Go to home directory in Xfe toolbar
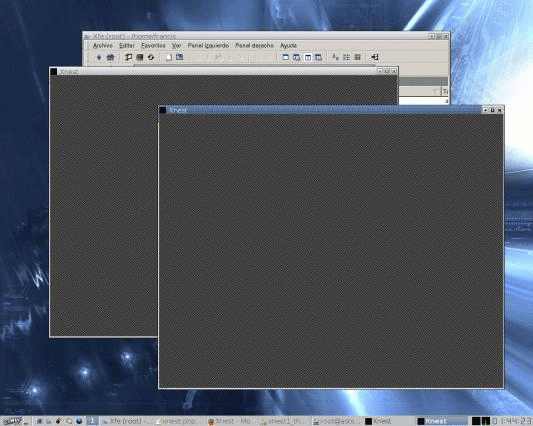The width and height of the screenshot is (533, 426). click(x=110, y=57)
